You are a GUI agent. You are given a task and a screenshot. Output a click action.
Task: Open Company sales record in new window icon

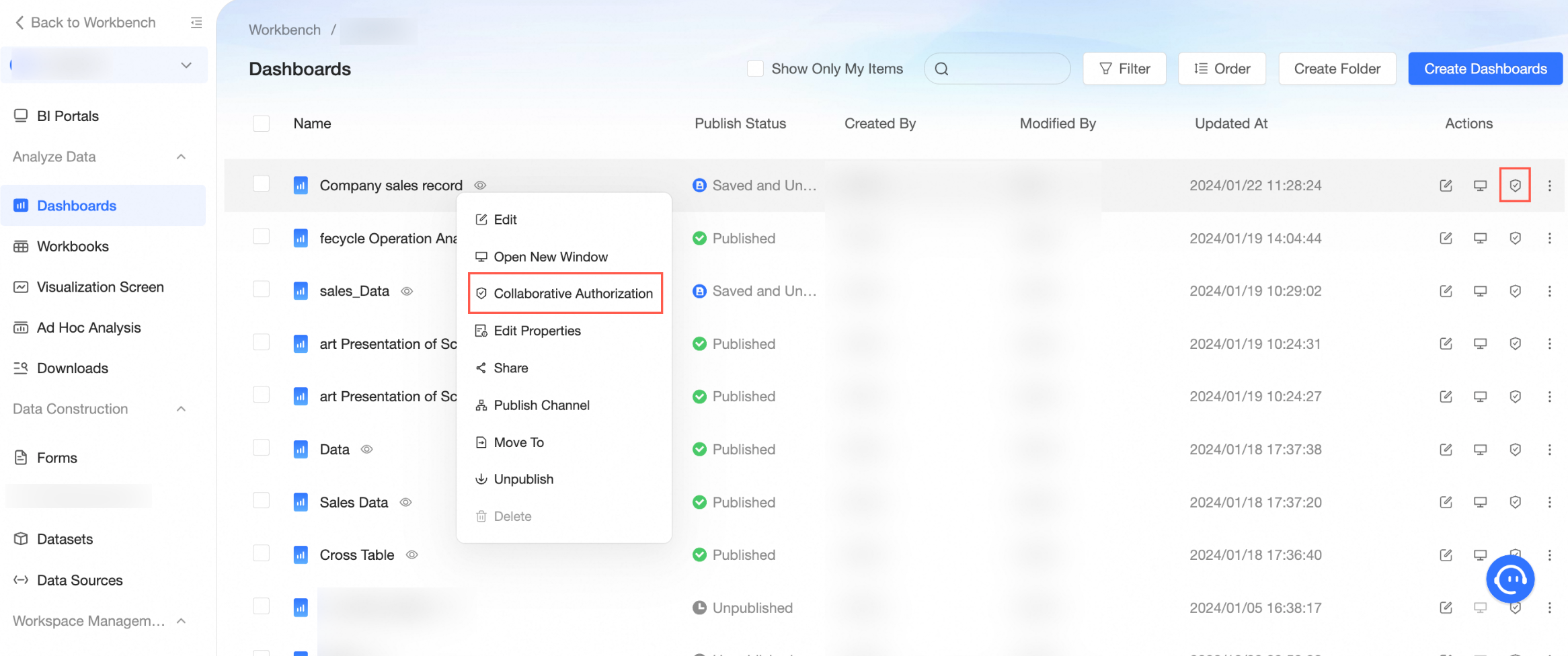1480,186
